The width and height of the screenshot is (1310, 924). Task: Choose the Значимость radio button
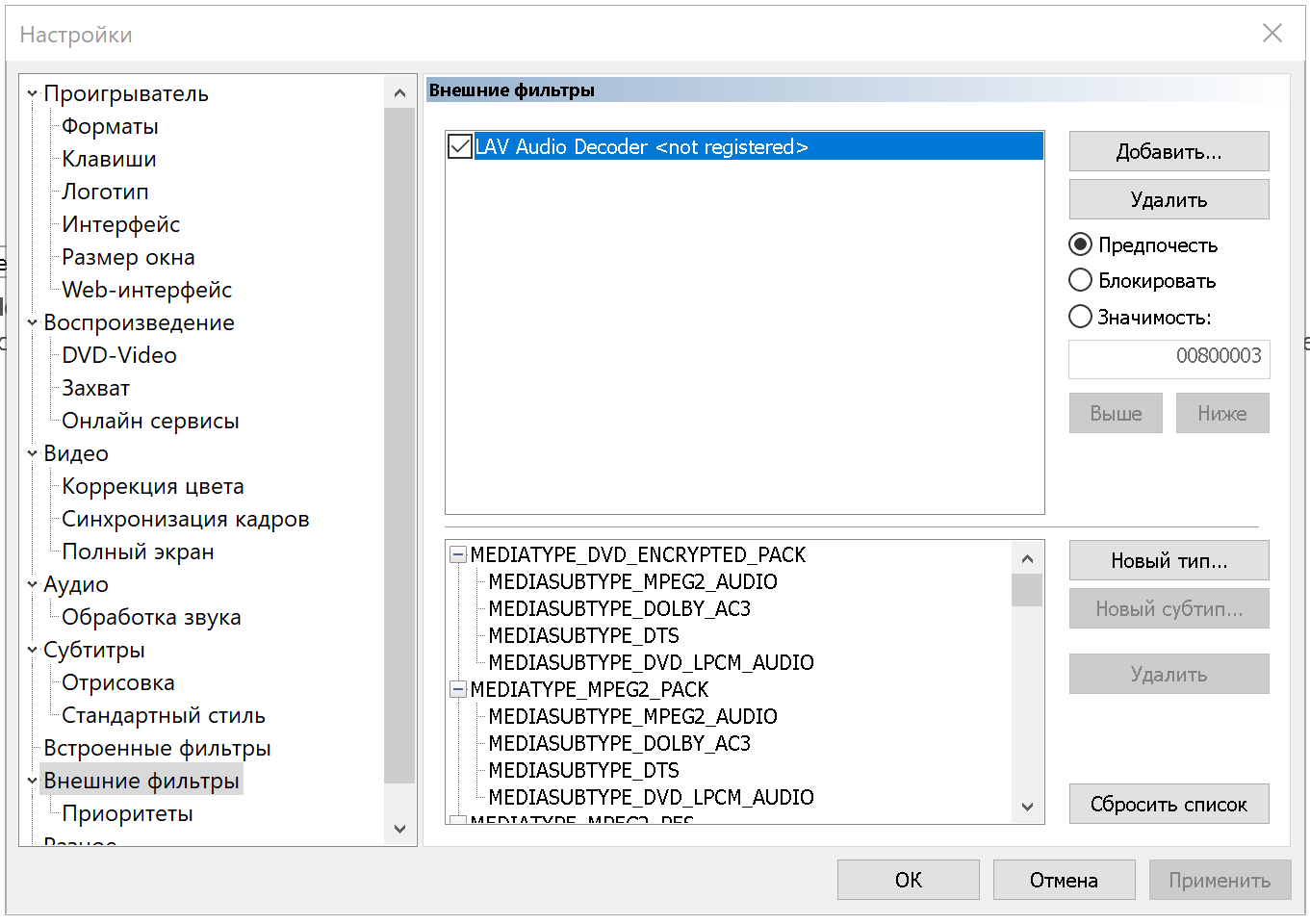point(1081,317)
